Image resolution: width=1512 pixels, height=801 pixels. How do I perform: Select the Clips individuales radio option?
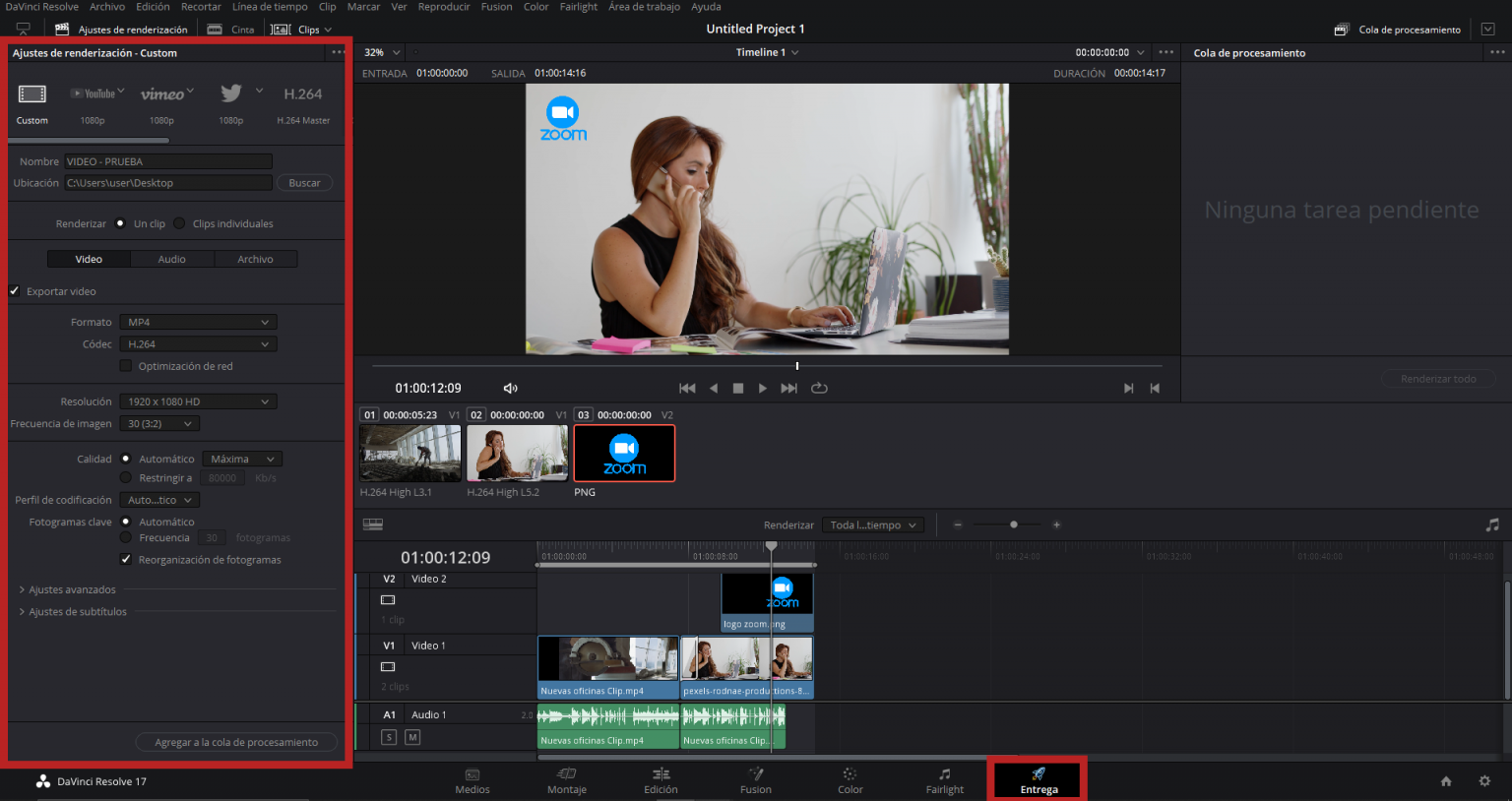[x=179, y=223]
